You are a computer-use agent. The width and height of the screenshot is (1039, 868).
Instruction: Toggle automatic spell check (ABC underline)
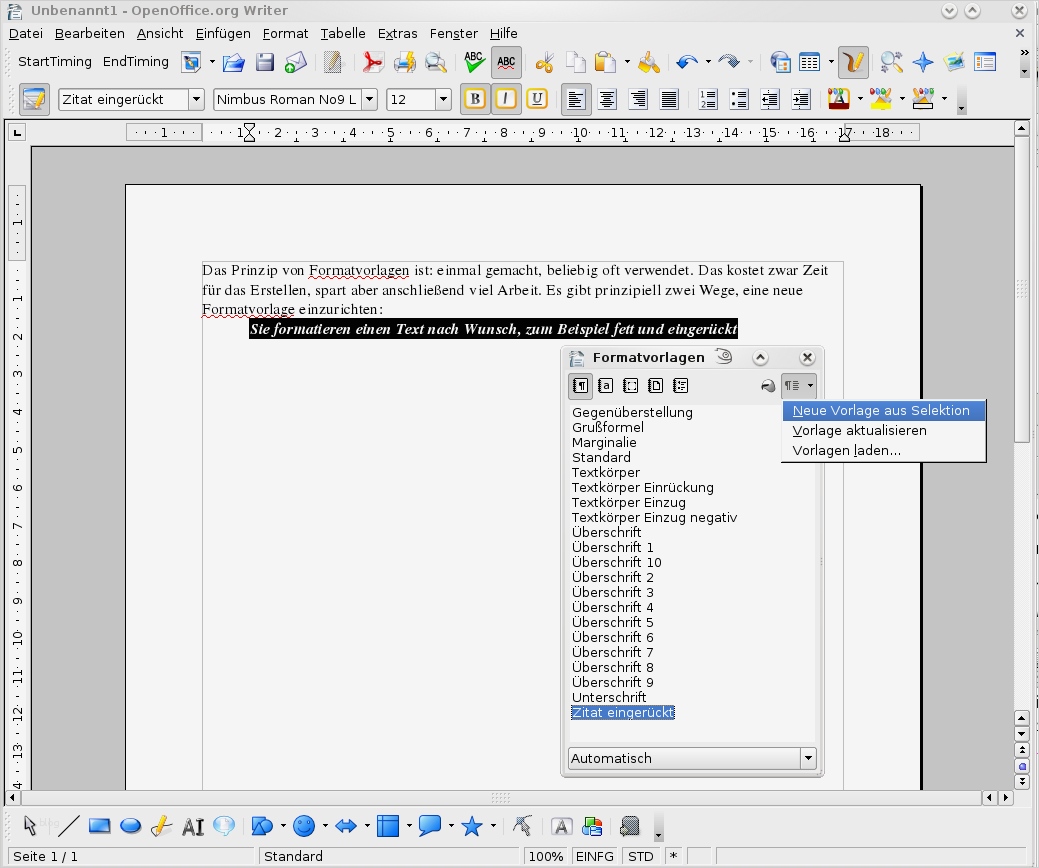(506, 62)
